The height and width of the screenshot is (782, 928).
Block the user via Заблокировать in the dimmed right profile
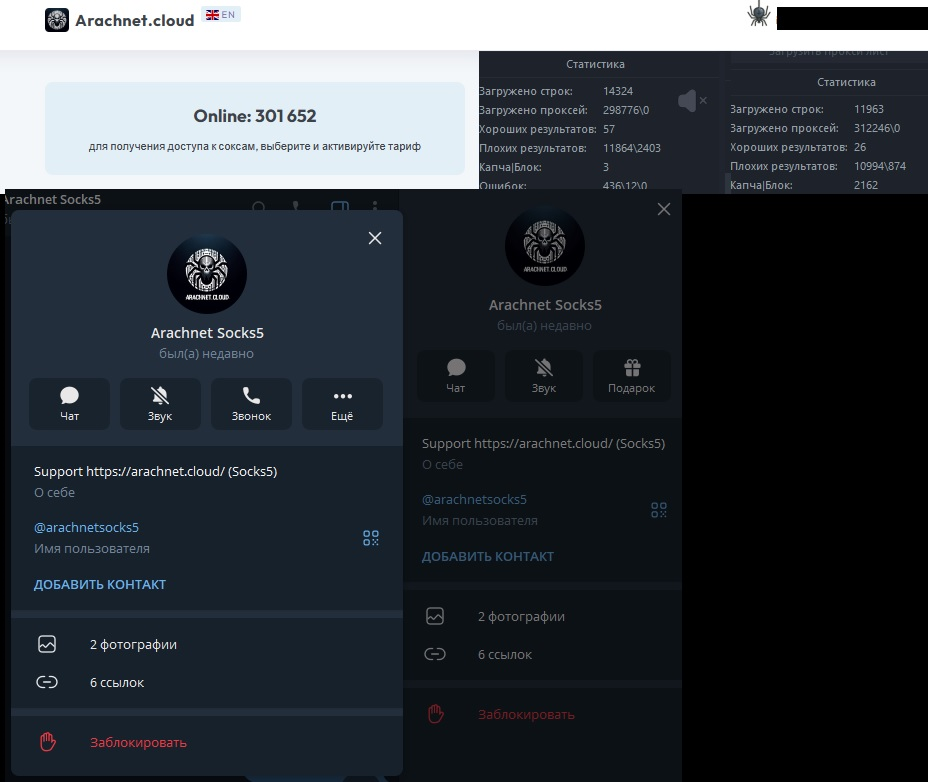(526, 715)
